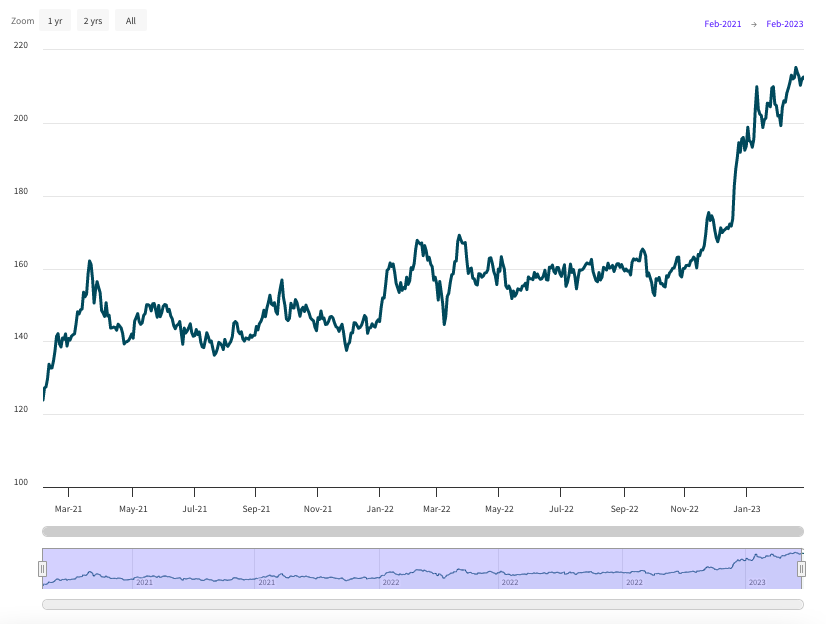Edit the Feb-2023 end date

click(x=784, y=24)
